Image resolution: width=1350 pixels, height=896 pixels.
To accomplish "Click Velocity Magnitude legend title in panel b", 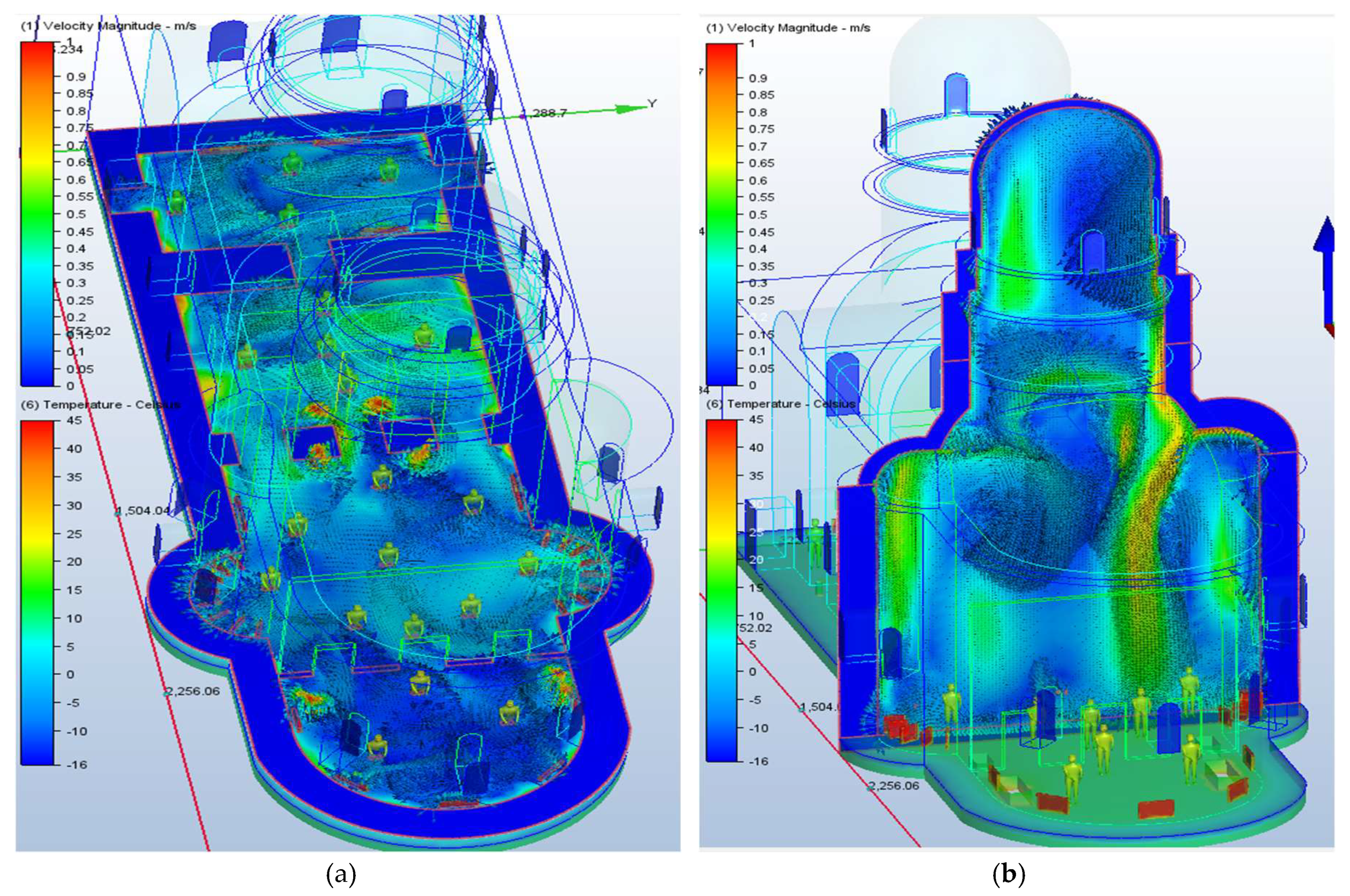I will (788, 28).
